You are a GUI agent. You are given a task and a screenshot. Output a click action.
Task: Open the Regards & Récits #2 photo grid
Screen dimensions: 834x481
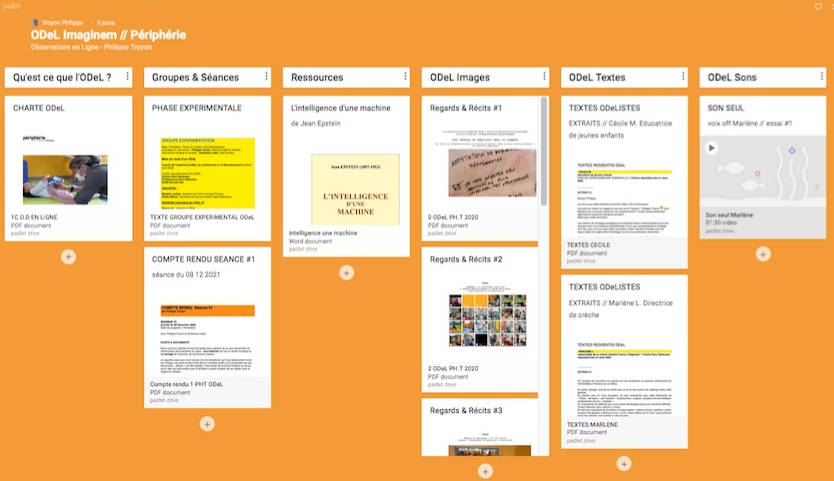tap(488, 320)
